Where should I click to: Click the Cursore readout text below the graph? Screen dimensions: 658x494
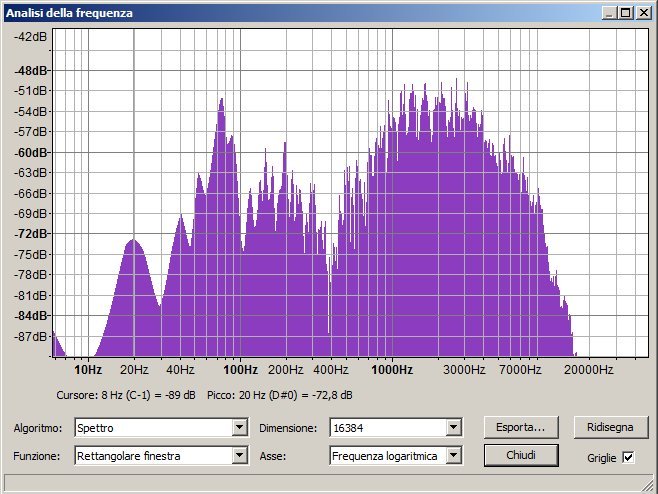pyautogui.click(x=130, y=396)
